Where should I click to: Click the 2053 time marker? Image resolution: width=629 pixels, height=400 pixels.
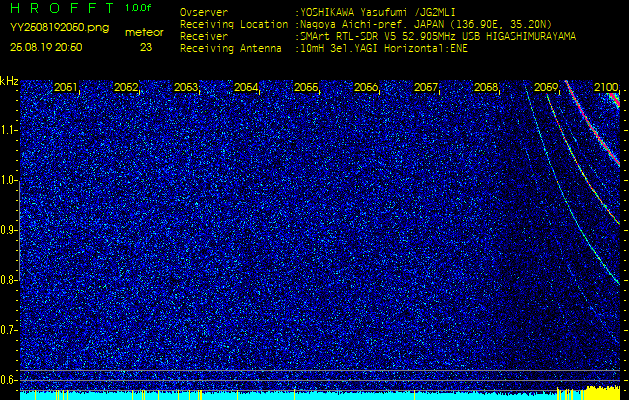click(186, 87)
